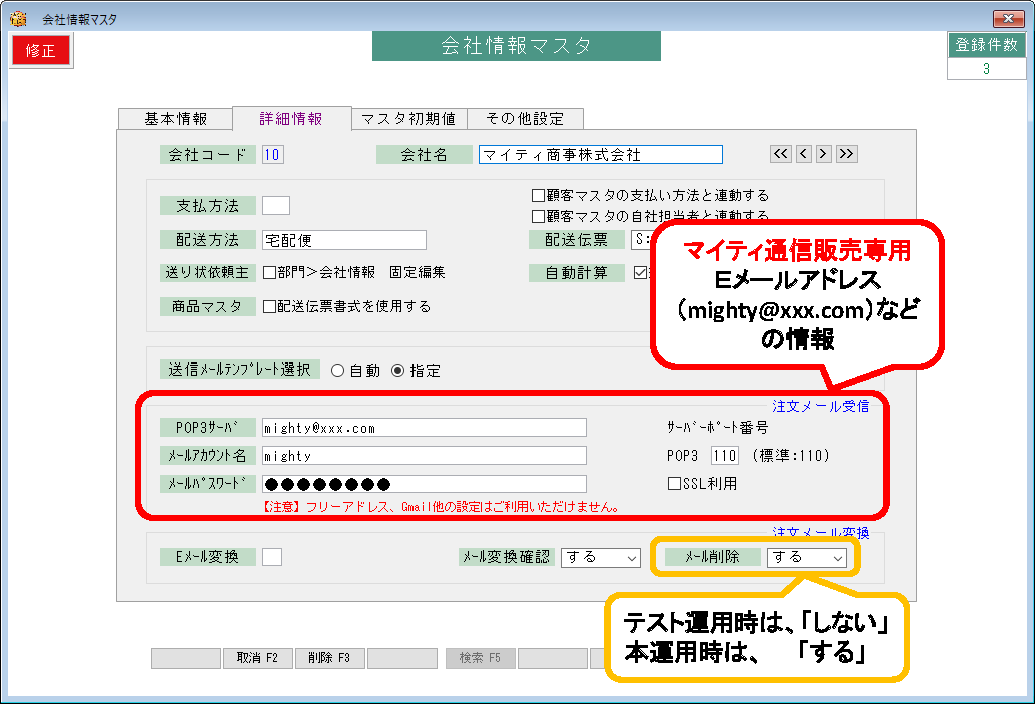Select 指定 radio for mail template
This screenshot has width=1035, height=704.
(397, 370)
